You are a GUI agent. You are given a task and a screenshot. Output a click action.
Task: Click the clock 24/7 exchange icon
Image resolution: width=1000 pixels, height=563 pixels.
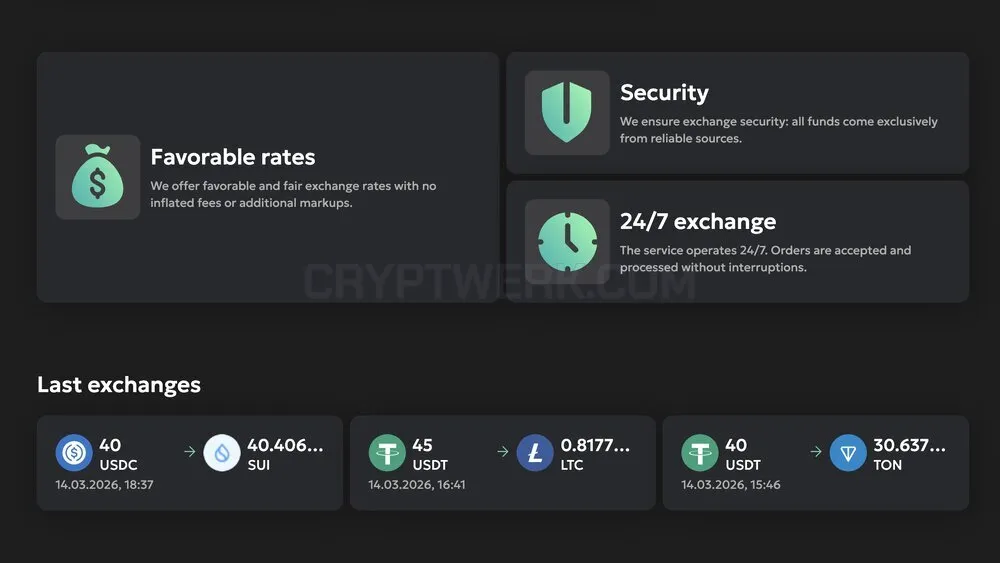[x=567, y=241]
